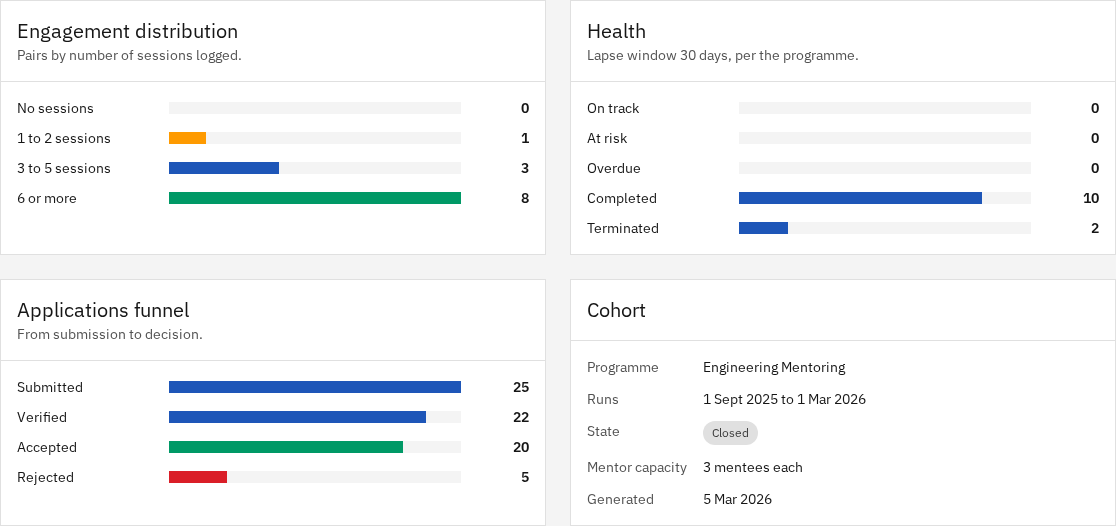1116x526 pixels.
Task: Click the red Rejected funnel bar
Action: click(x=198, y=477)
